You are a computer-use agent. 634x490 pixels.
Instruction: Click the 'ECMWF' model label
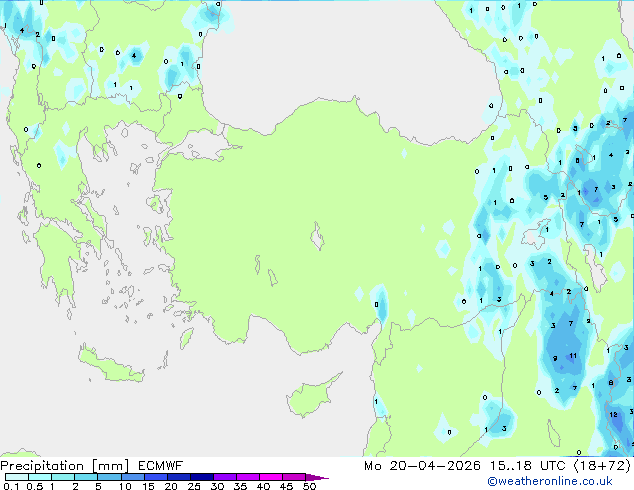[161, 466]
